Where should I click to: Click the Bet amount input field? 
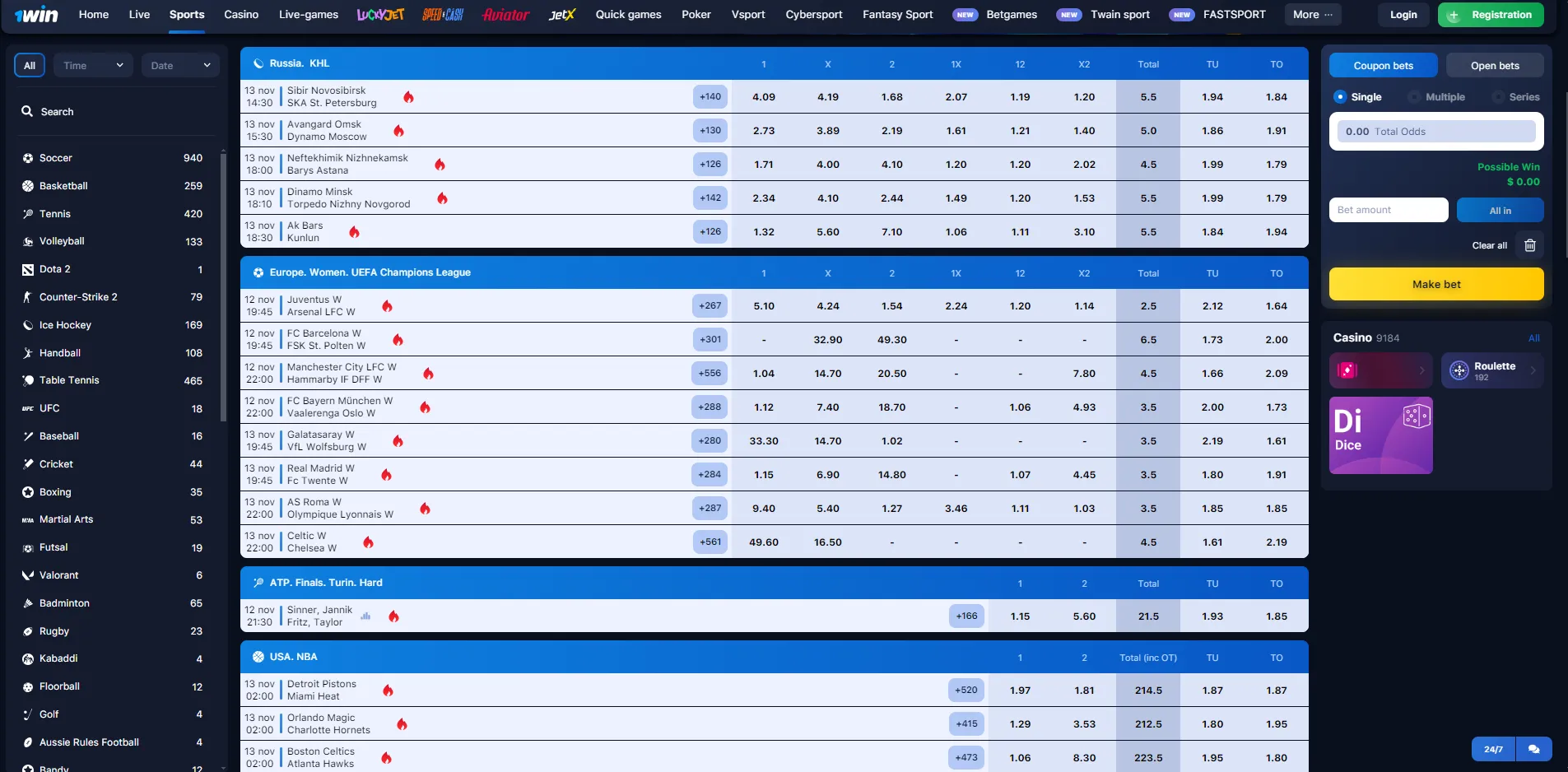[1388, 210]
